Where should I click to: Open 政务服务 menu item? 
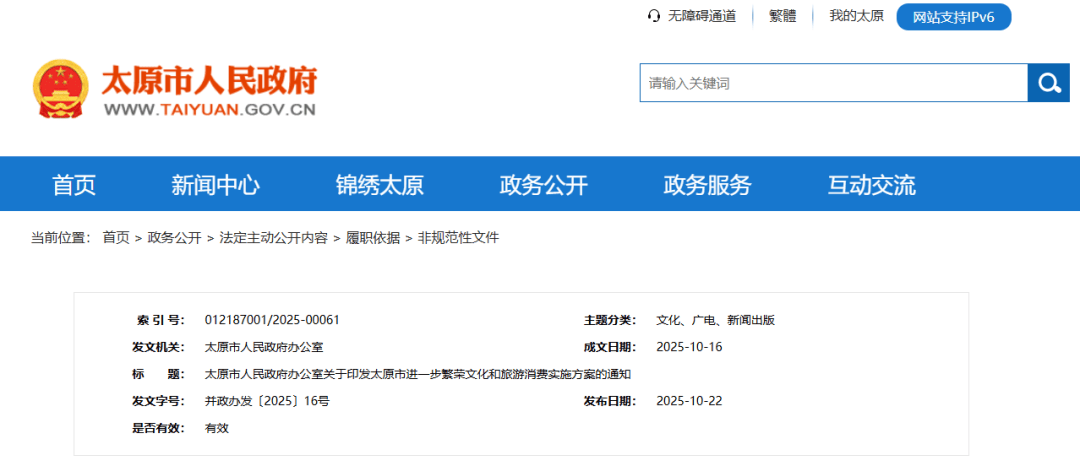(x=707, y=185)
